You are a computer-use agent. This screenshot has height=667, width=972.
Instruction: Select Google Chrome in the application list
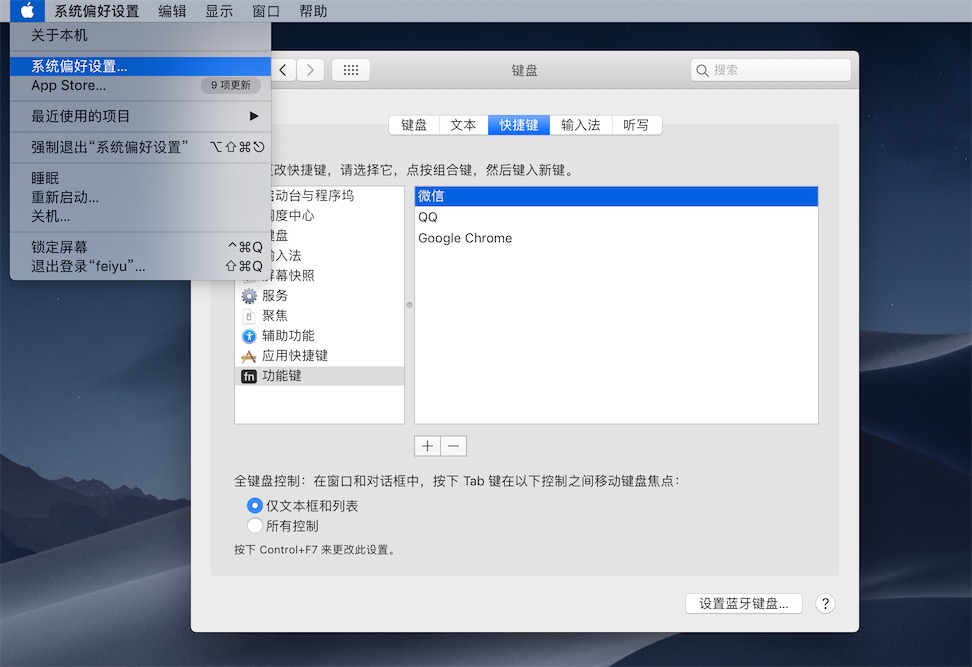coord(616,238)
